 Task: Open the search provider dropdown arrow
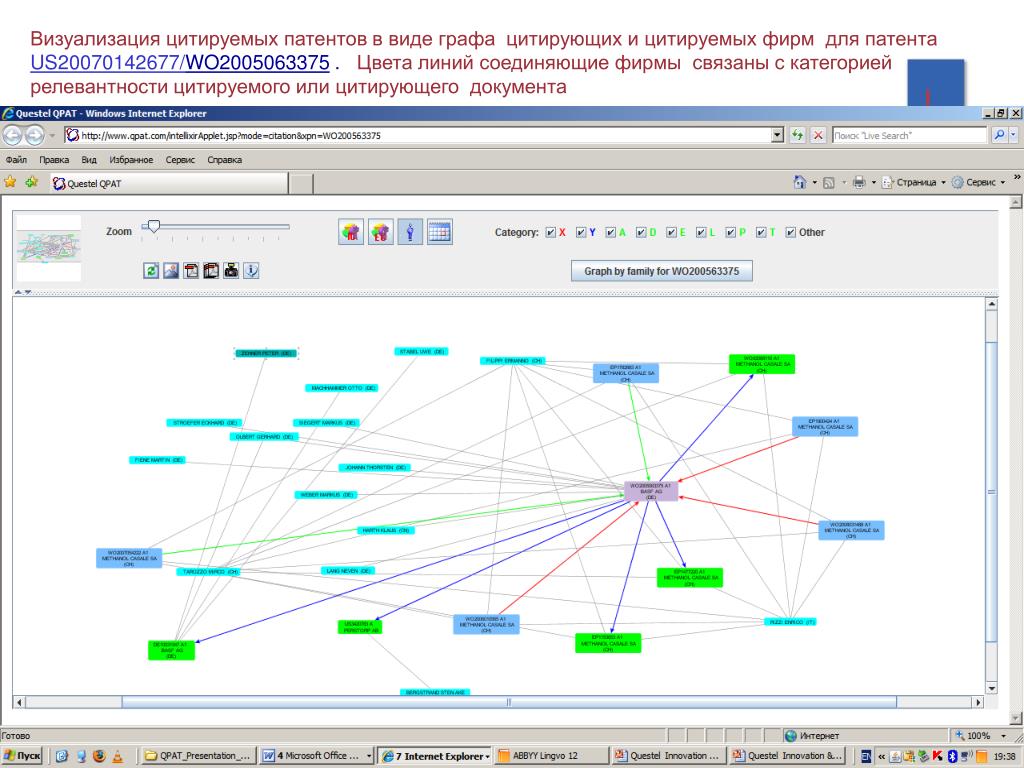click(1014, 135)
